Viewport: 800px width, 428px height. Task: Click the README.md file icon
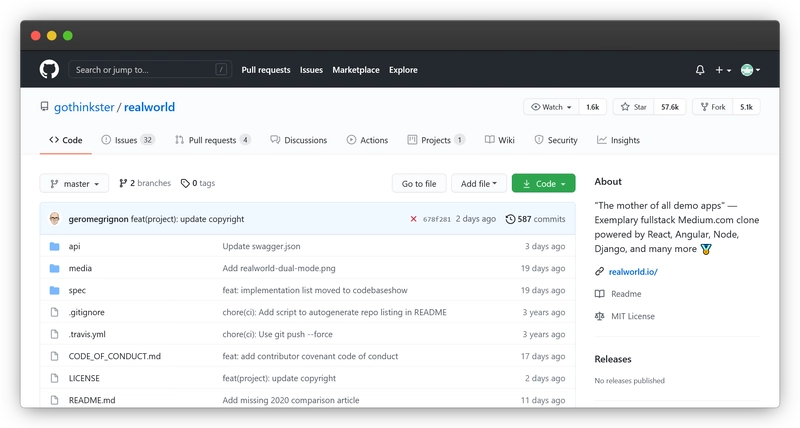pos(55,400)
